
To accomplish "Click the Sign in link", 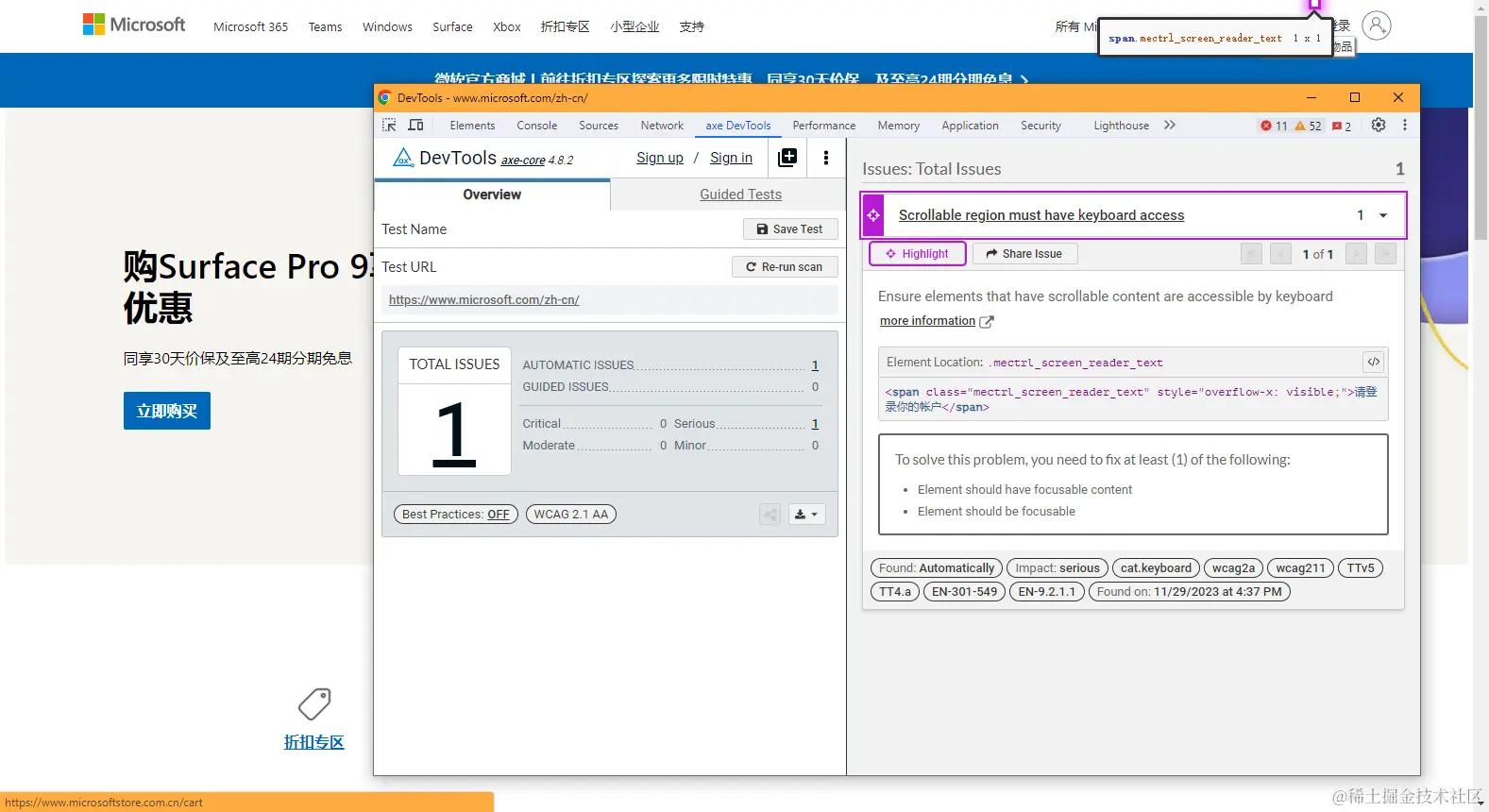I will click(731, 158).
